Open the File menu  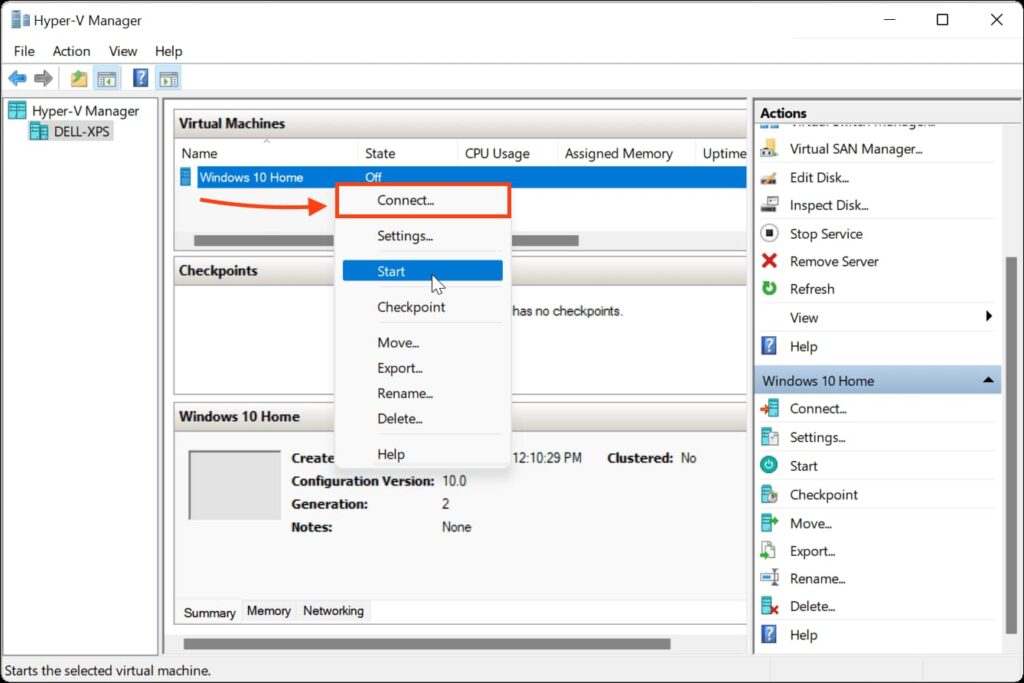[24, 51]
